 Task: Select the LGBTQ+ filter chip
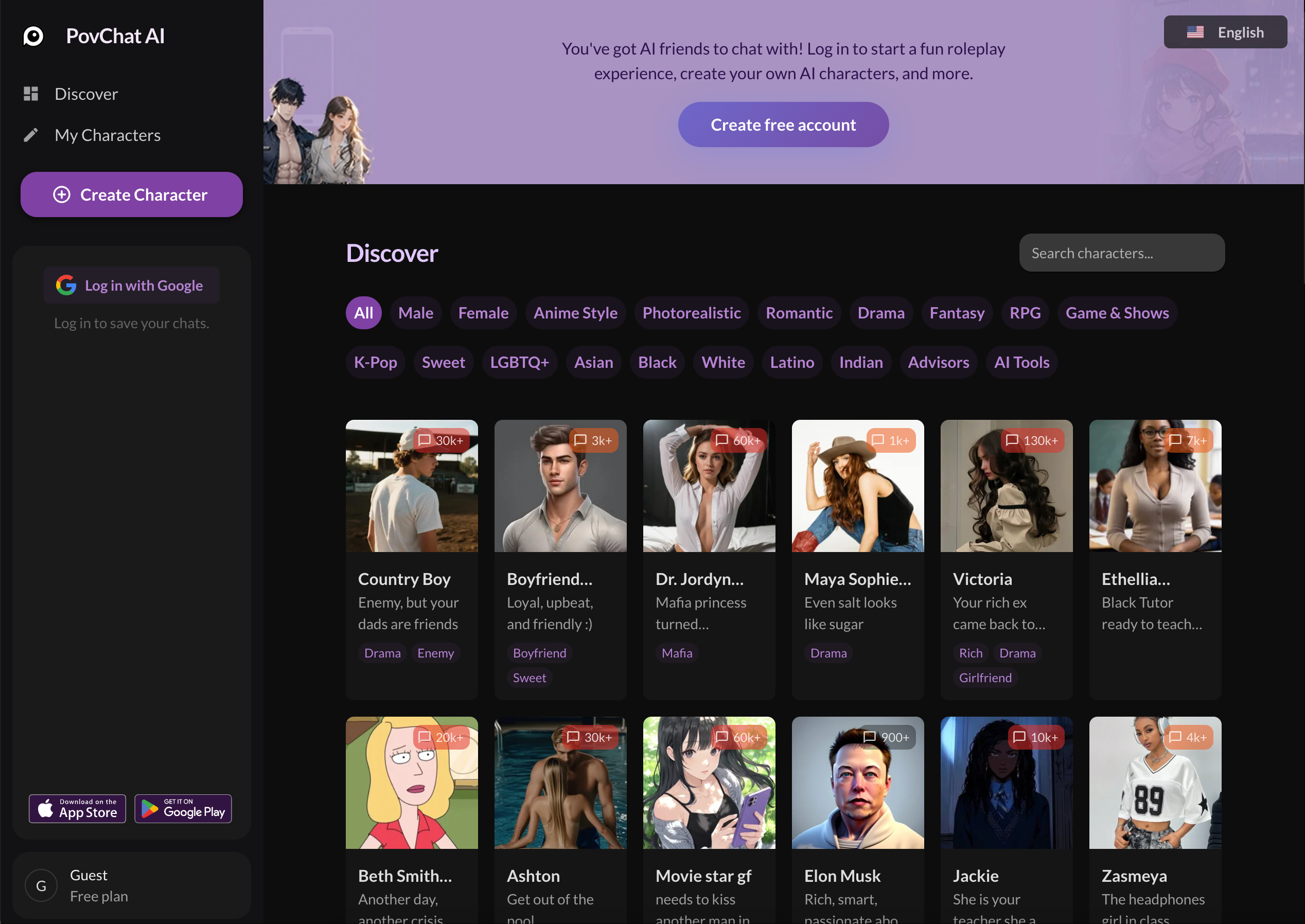tap(520, 362)
